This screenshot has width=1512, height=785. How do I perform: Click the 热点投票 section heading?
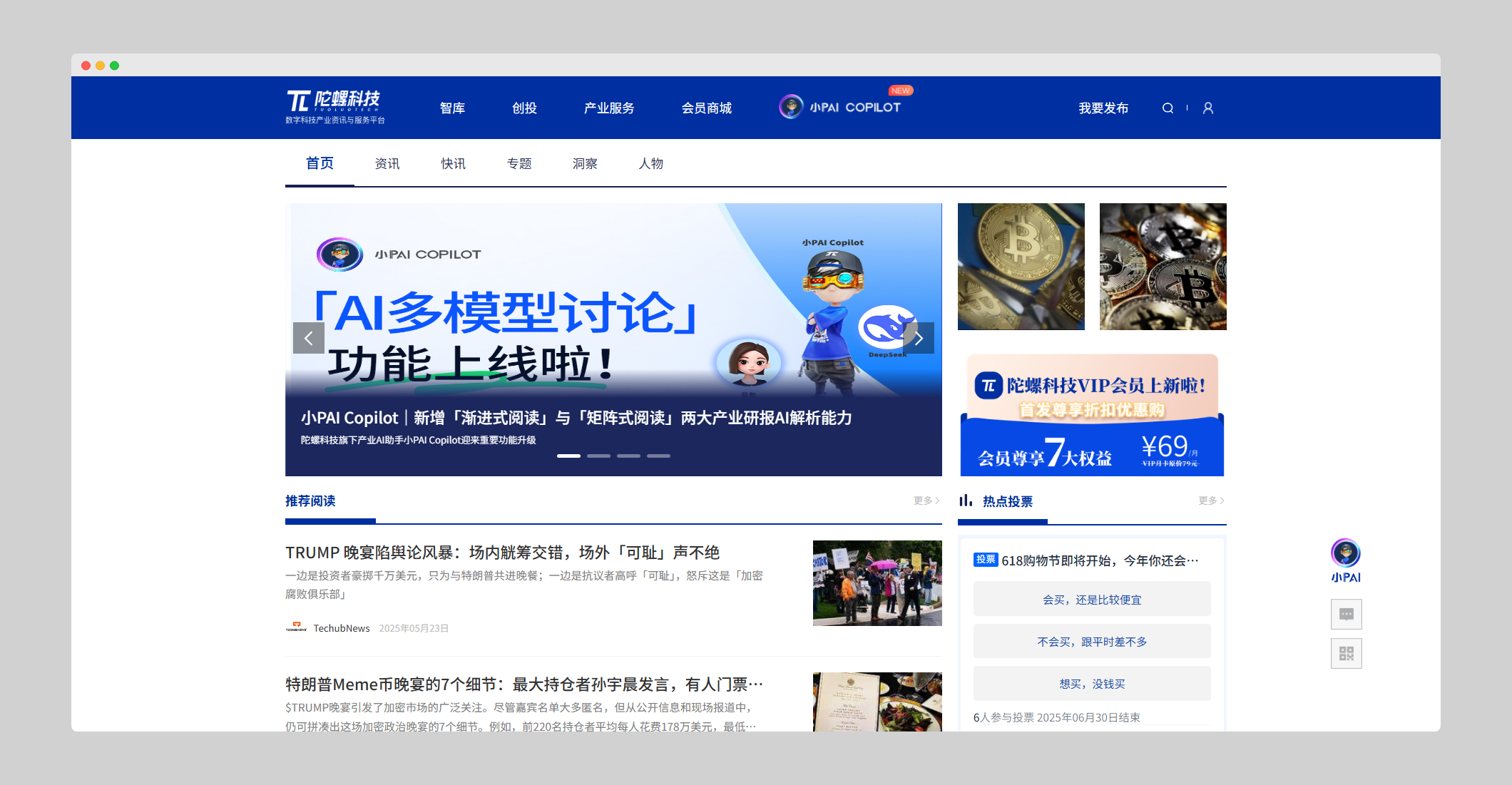click(1007, 501)
